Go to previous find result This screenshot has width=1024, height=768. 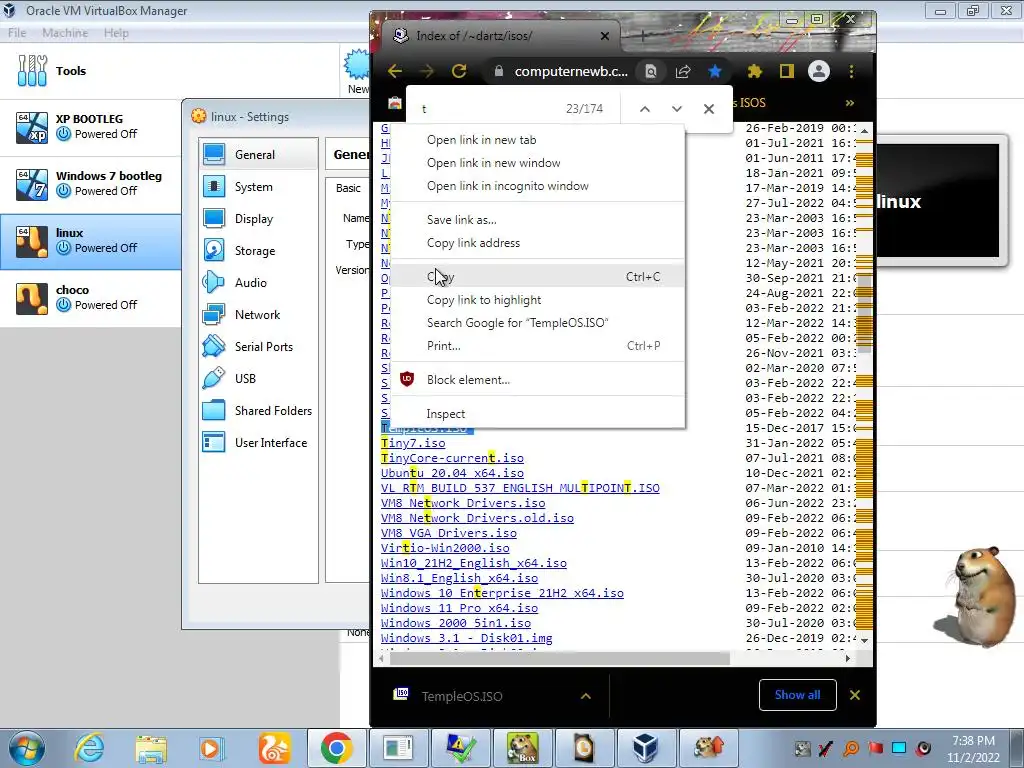(x=645, y=109)
